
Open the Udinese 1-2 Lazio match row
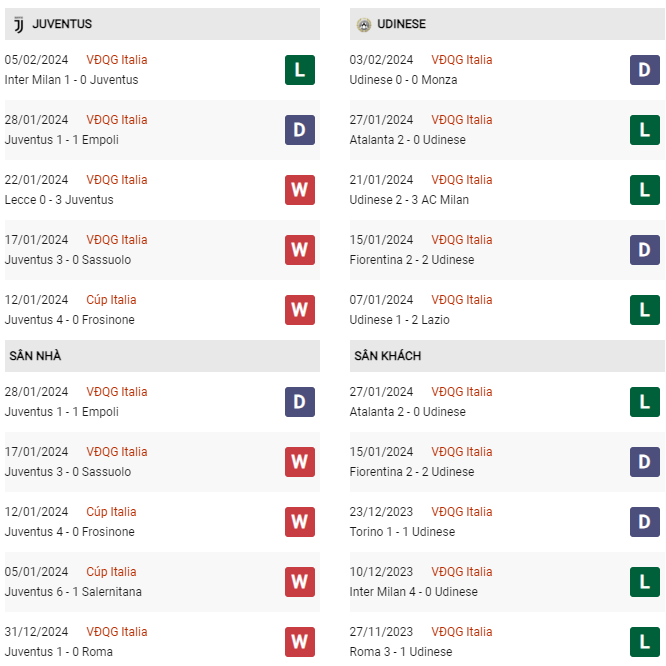[507, 310]
